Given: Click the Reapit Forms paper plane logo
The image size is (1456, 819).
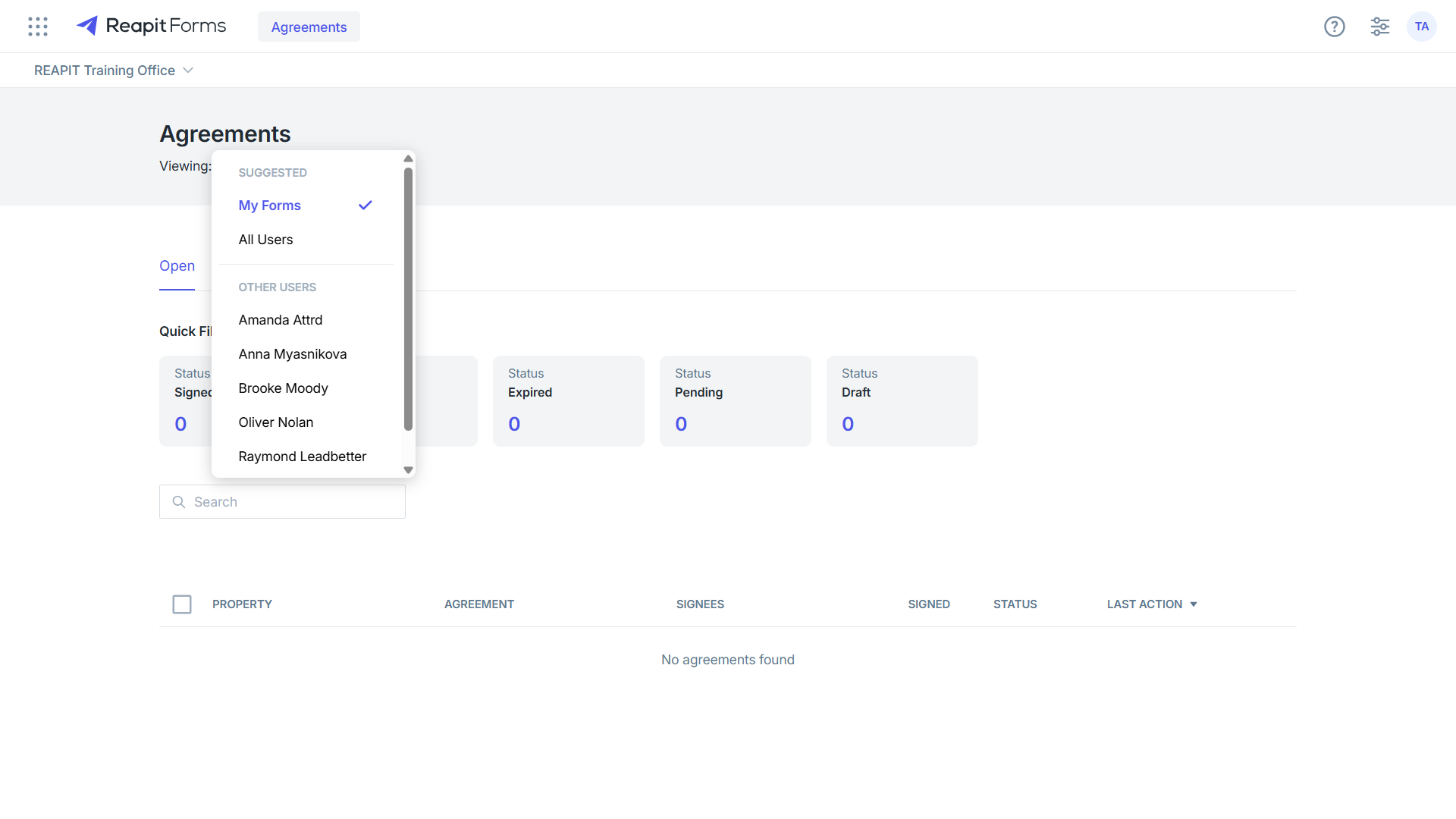Looking at the screenshot, I should (x=87, y=26).
